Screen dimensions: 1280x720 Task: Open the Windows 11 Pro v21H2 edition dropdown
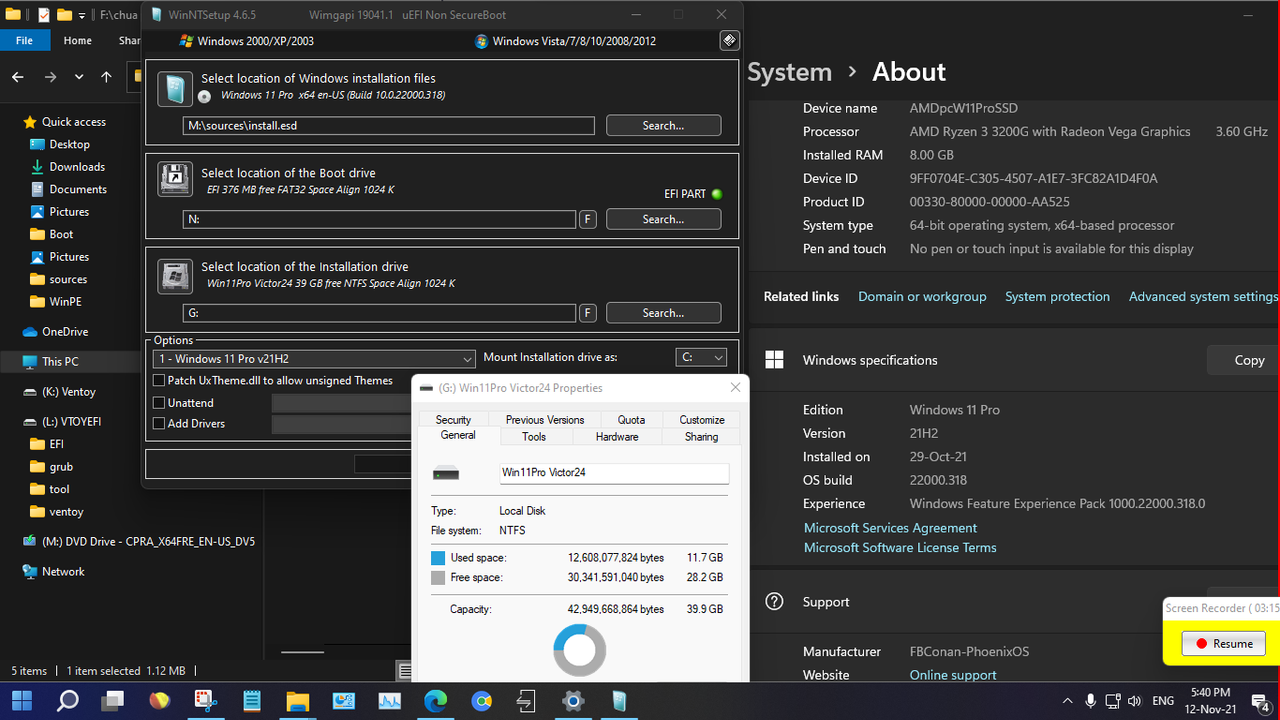[x=315, y=358]
